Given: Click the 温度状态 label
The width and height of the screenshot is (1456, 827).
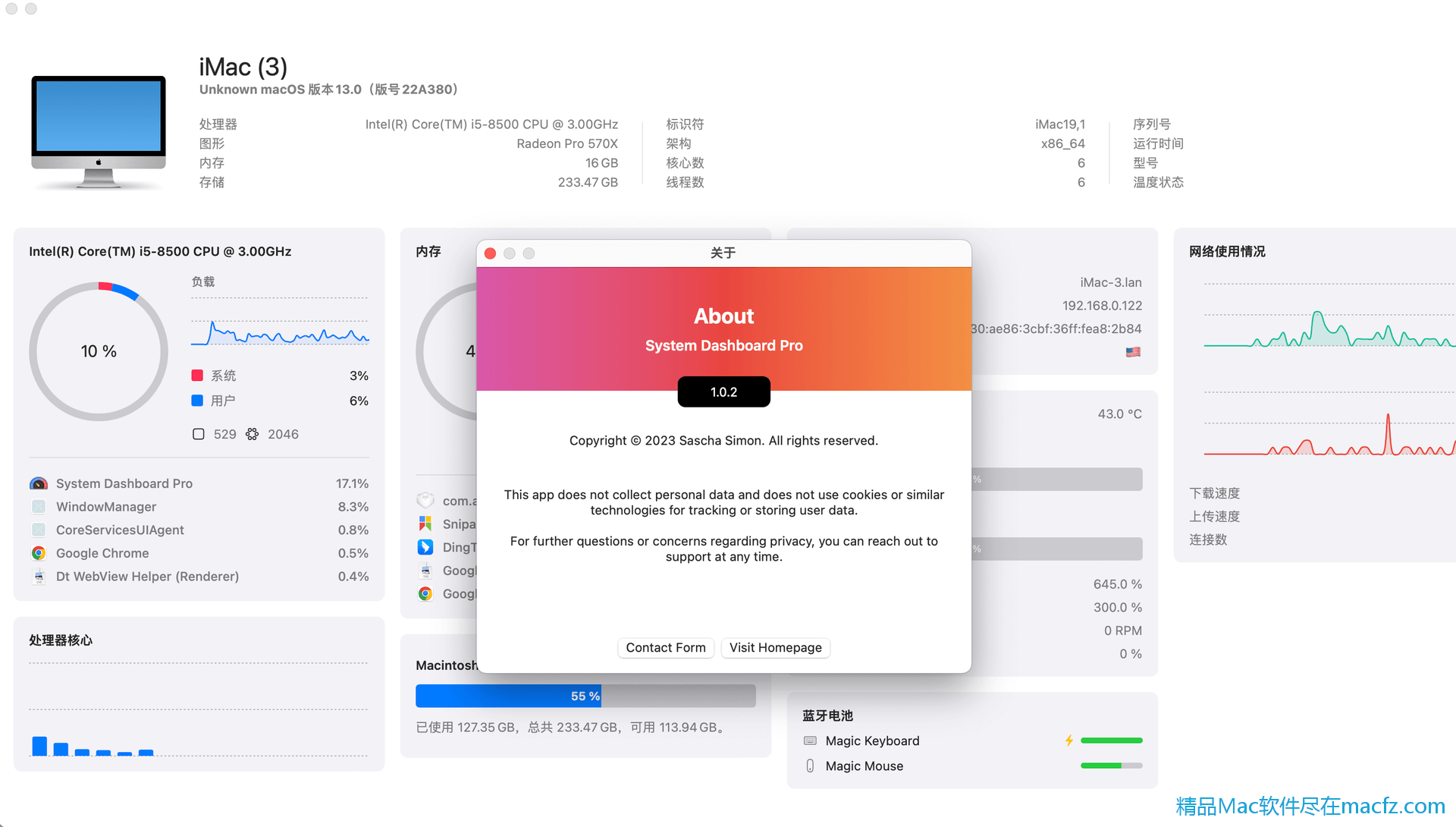Looking at the screenshot, I should click(x=1158, y=182).
